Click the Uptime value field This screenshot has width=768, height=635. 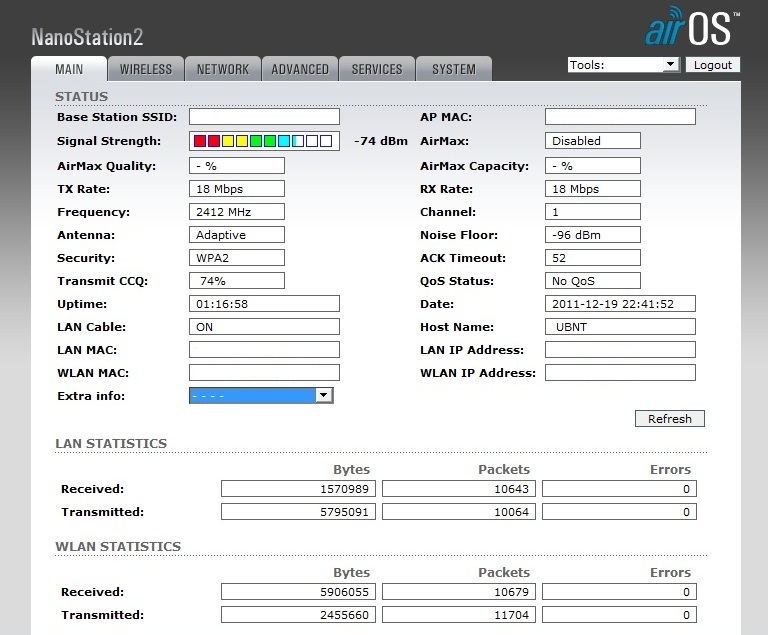(264, 304)
